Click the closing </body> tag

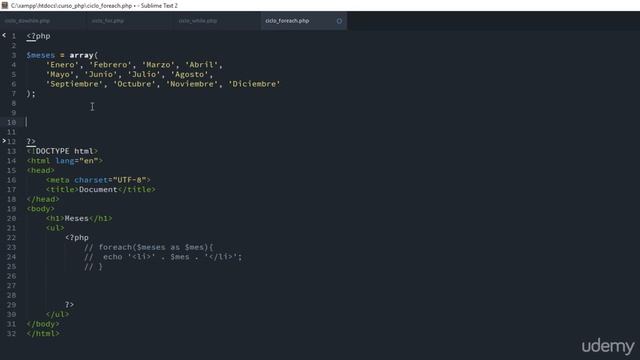tap(43, 324)
